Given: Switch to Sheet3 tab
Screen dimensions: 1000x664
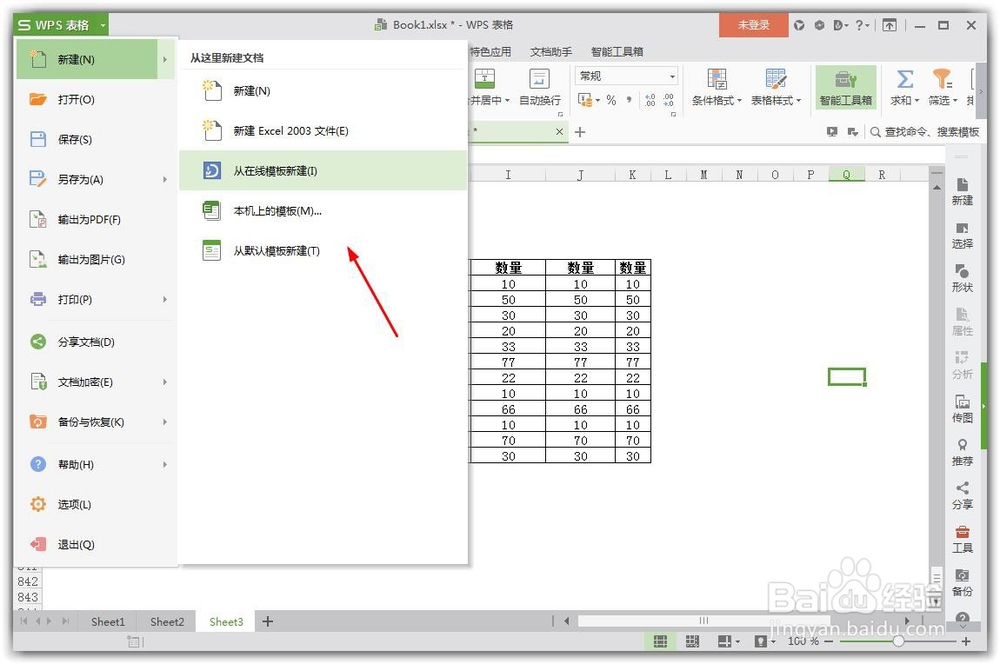Looking at the screenshot, I should (226, 622).
